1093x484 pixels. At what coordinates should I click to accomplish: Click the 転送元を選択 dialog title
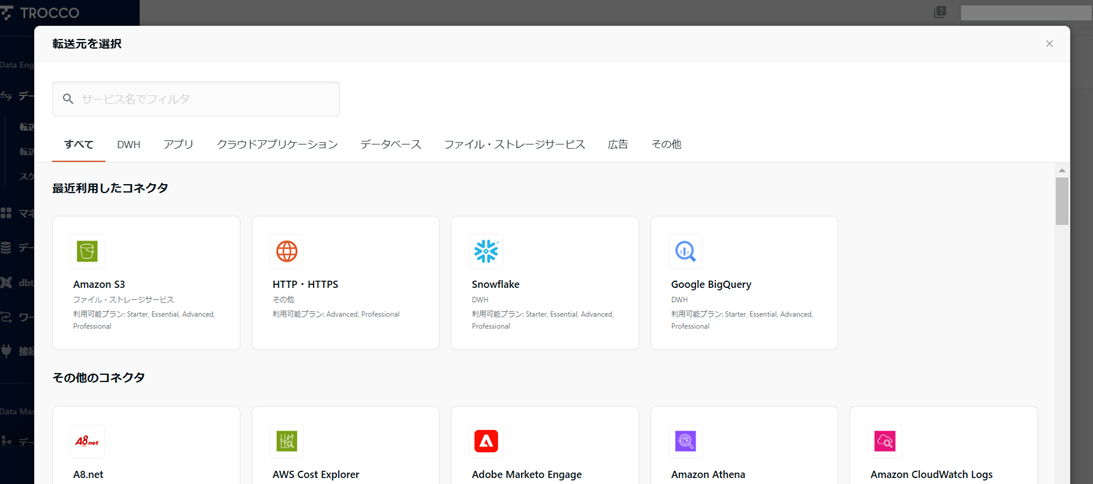click(x=87, y=44)
